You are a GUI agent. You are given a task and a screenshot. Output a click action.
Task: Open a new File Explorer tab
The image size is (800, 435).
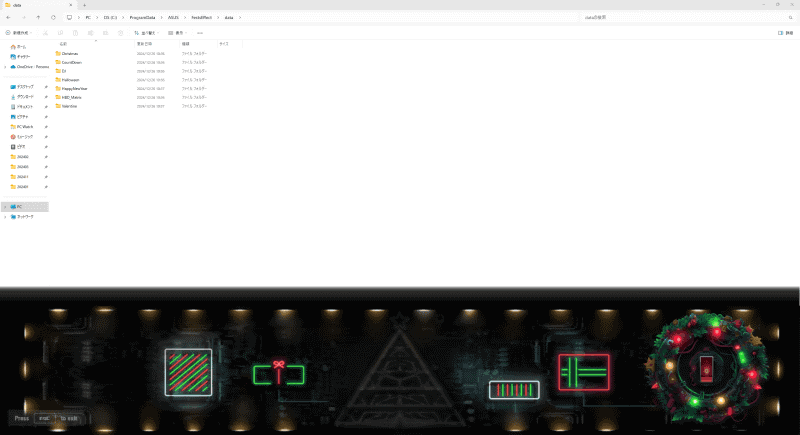tap(84, 5)
